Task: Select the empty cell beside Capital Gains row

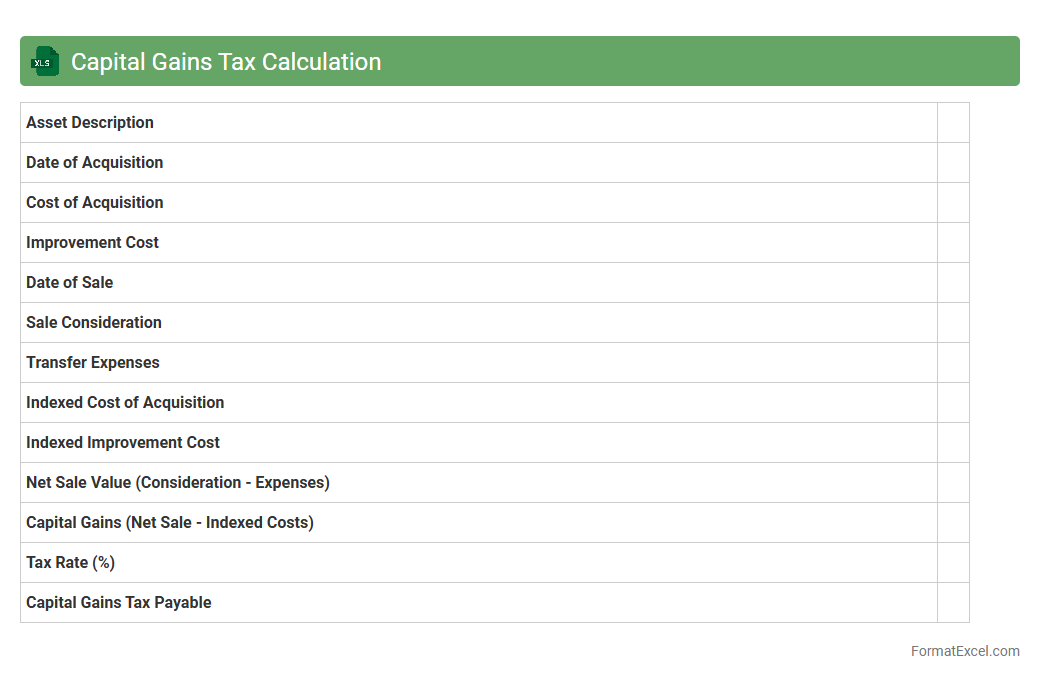Action: (953, 523)
